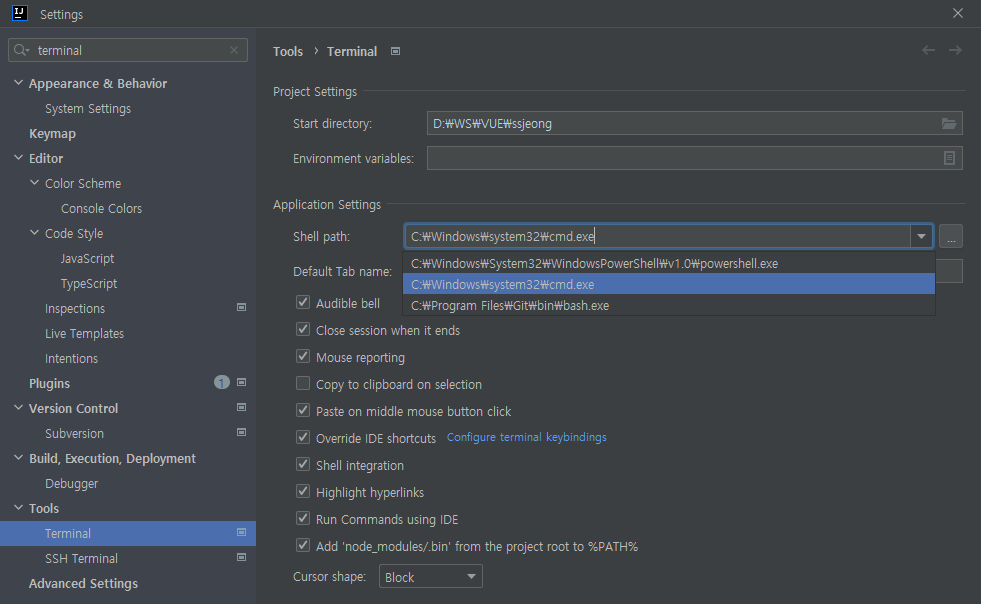The height and width of the screenshot is (604, 981).
Task: Browse for the start directory folder
Action: tap(949, 123)
